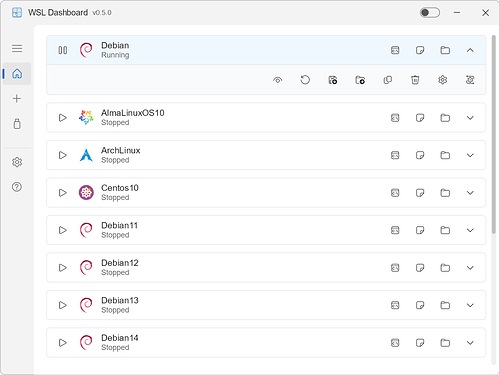
Task: Open terminal for ArchLinux
Action: pos(395,155)
